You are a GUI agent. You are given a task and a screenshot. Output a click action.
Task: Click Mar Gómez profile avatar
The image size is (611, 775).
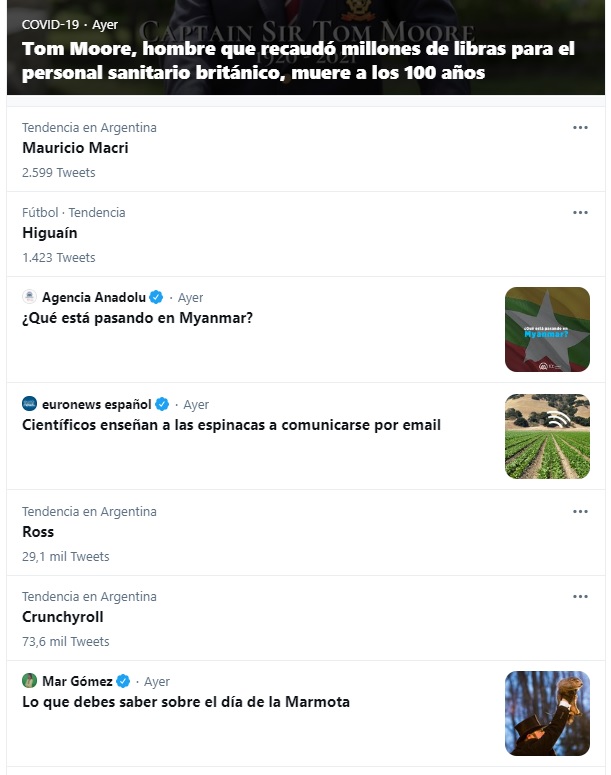[29, 681]
